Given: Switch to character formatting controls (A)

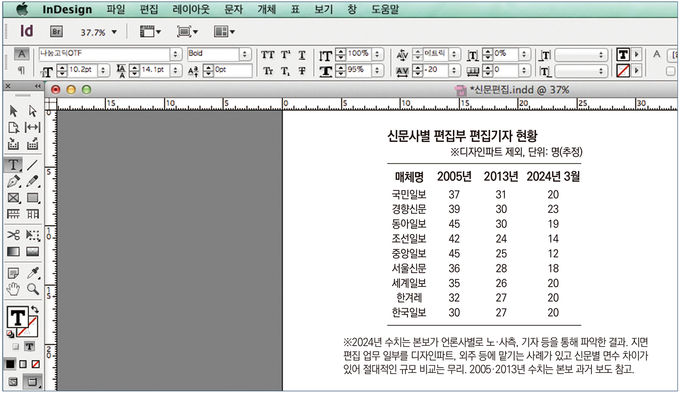Looking at the screenshot, I should click(x=21, y=54).
